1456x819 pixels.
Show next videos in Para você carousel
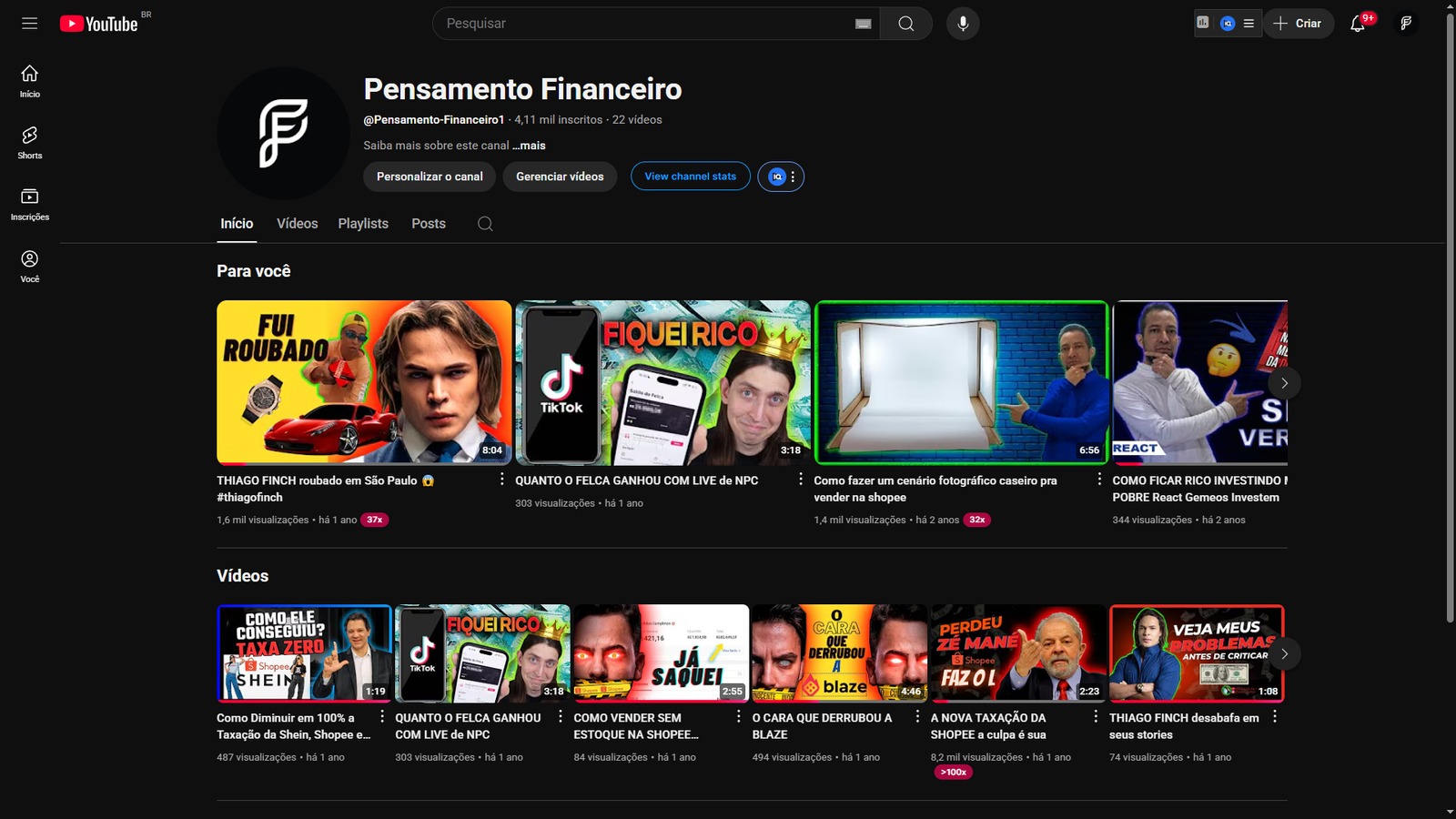pyautogui.click(x=1284, y=383)
